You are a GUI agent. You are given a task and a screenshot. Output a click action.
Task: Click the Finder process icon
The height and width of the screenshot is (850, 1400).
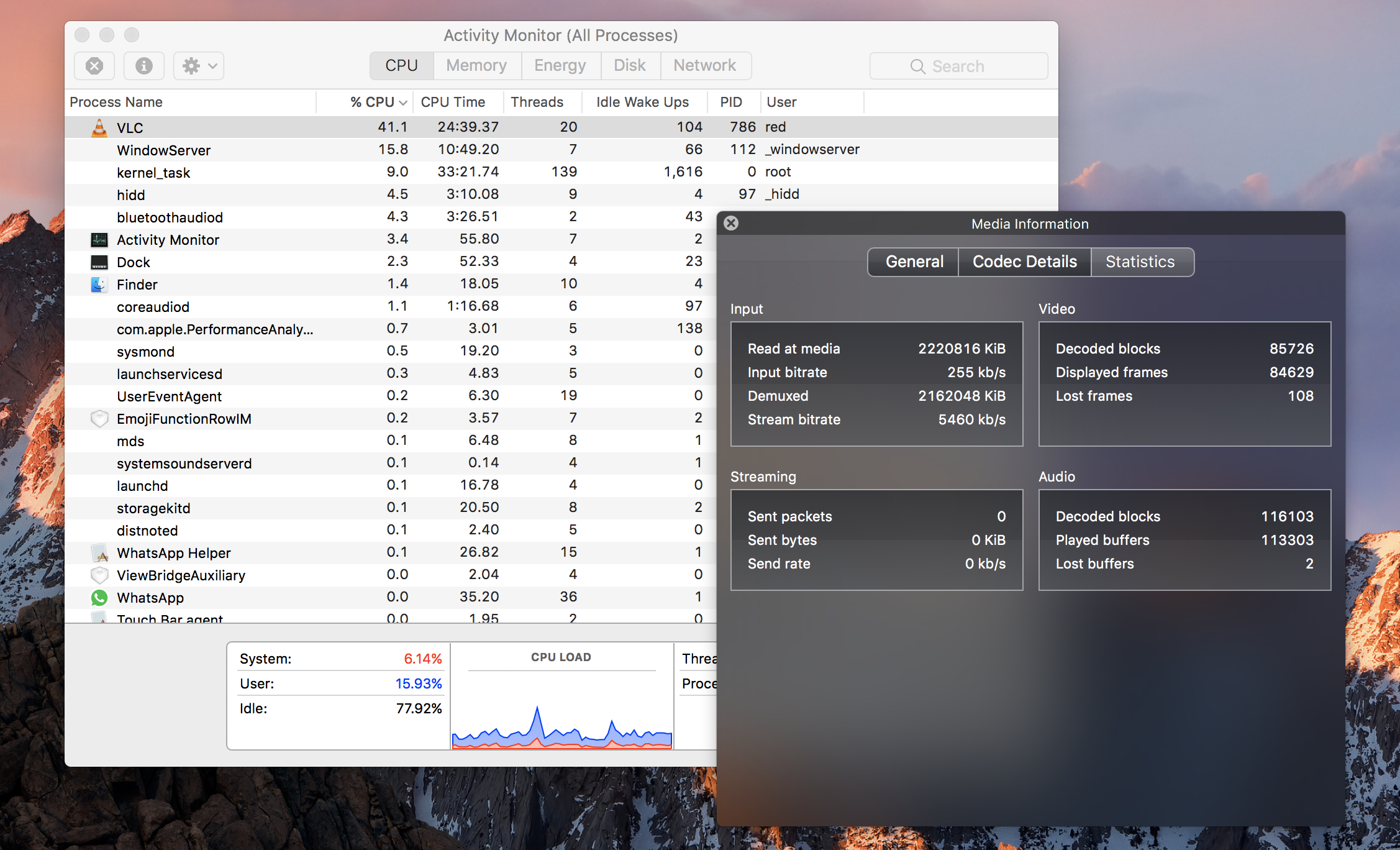[99, 285]
